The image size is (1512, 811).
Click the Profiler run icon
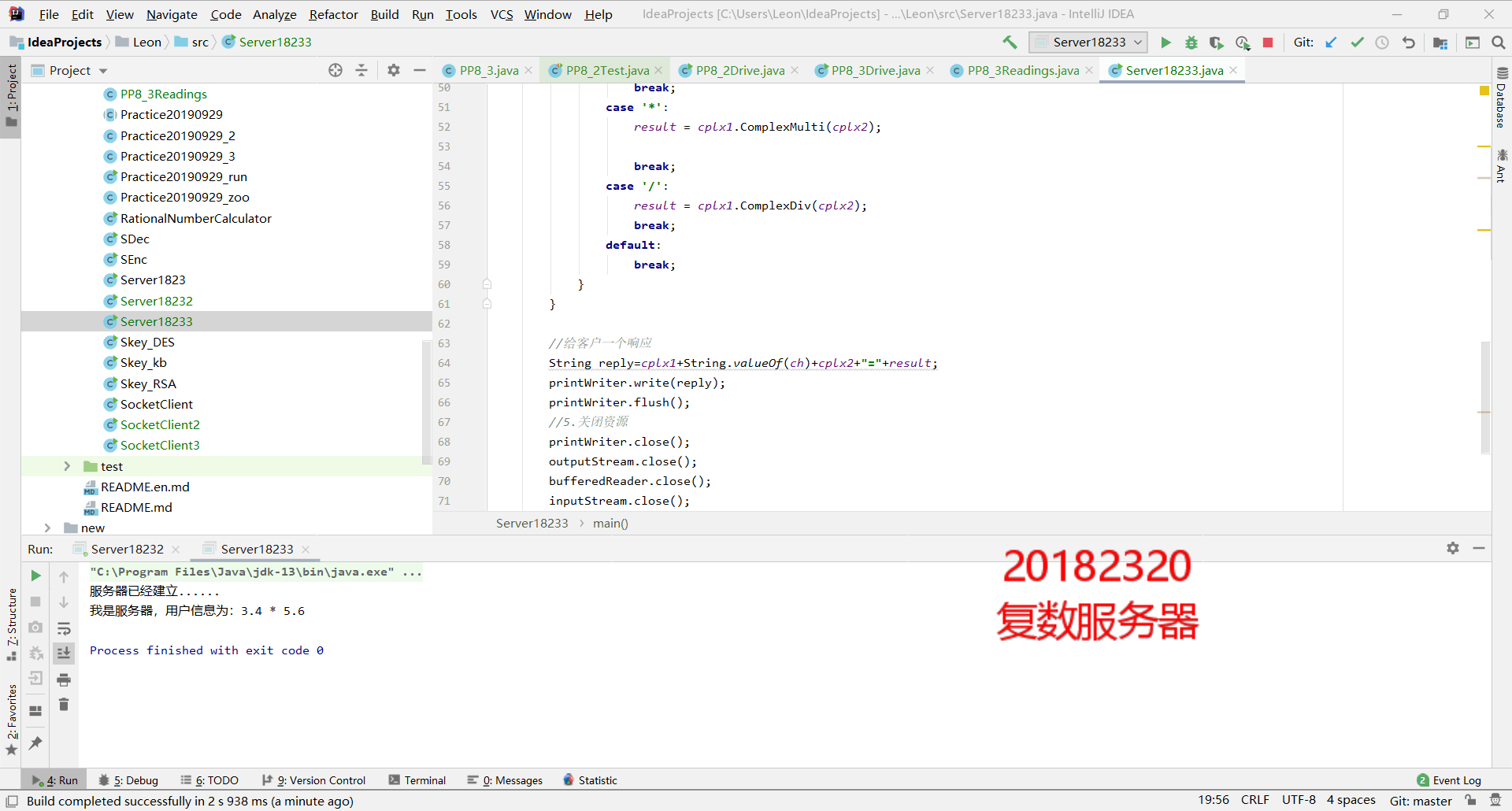1243,43
